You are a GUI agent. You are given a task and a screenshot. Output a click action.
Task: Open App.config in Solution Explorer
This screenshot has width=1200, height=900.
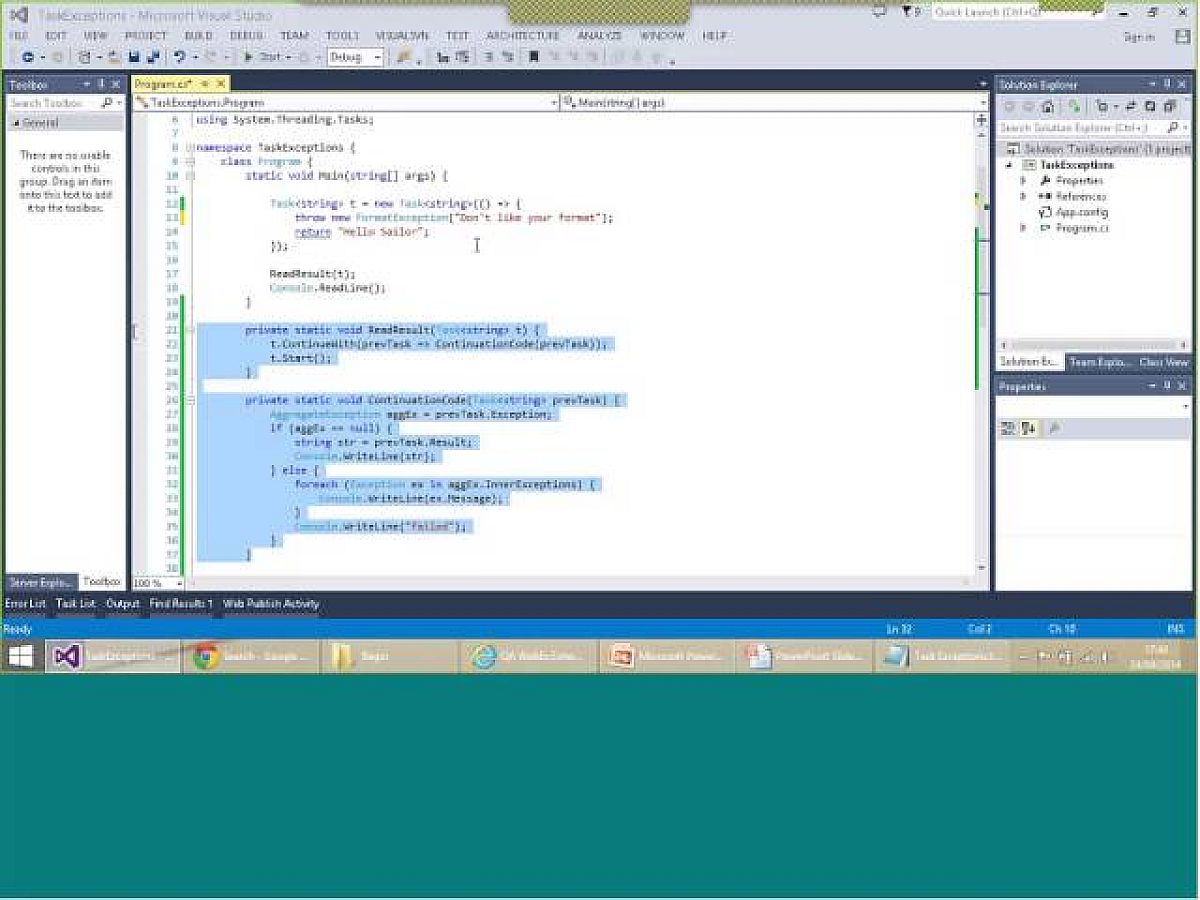pos(1081,212)
